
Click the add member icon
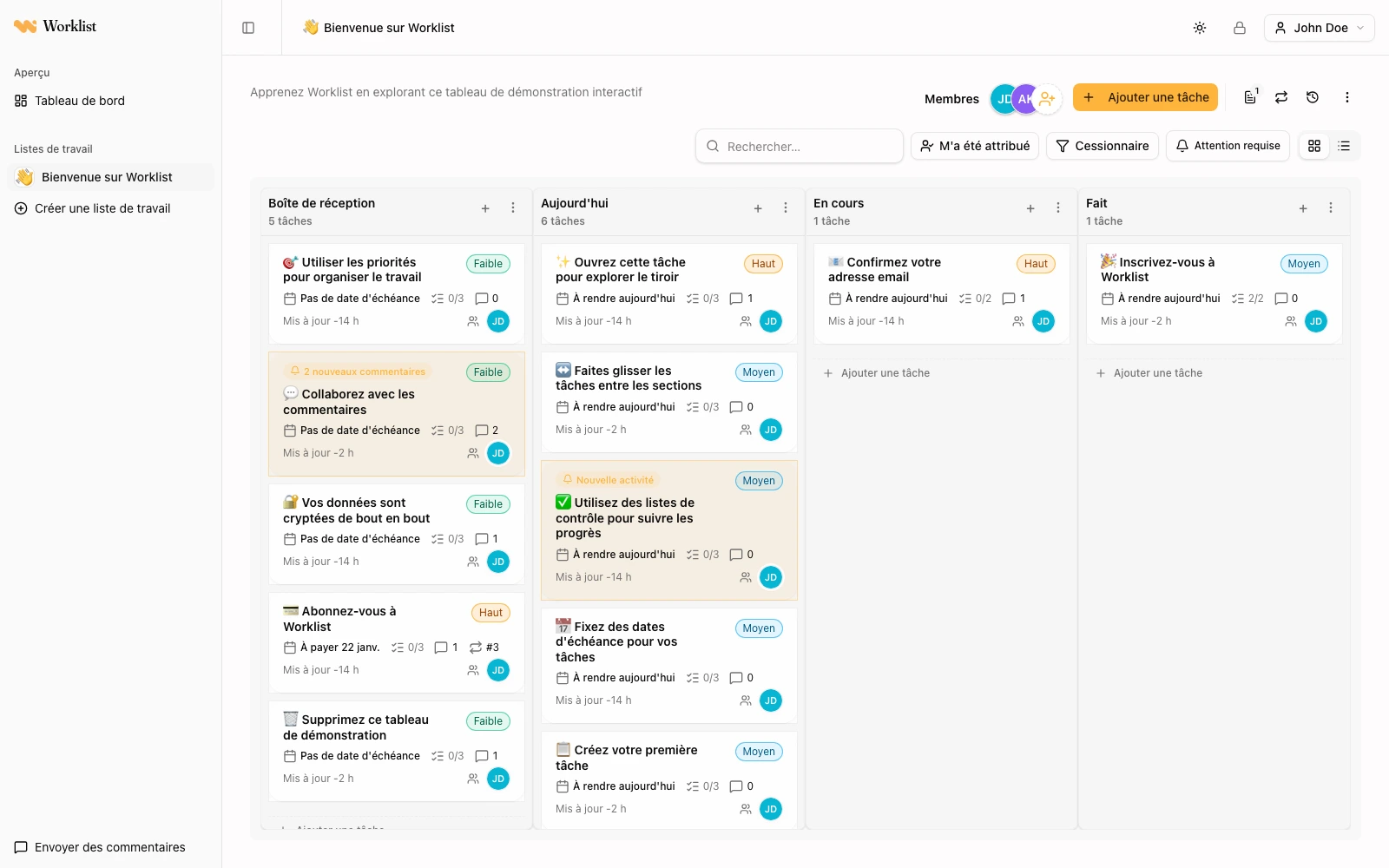(x=1048, y=99)
